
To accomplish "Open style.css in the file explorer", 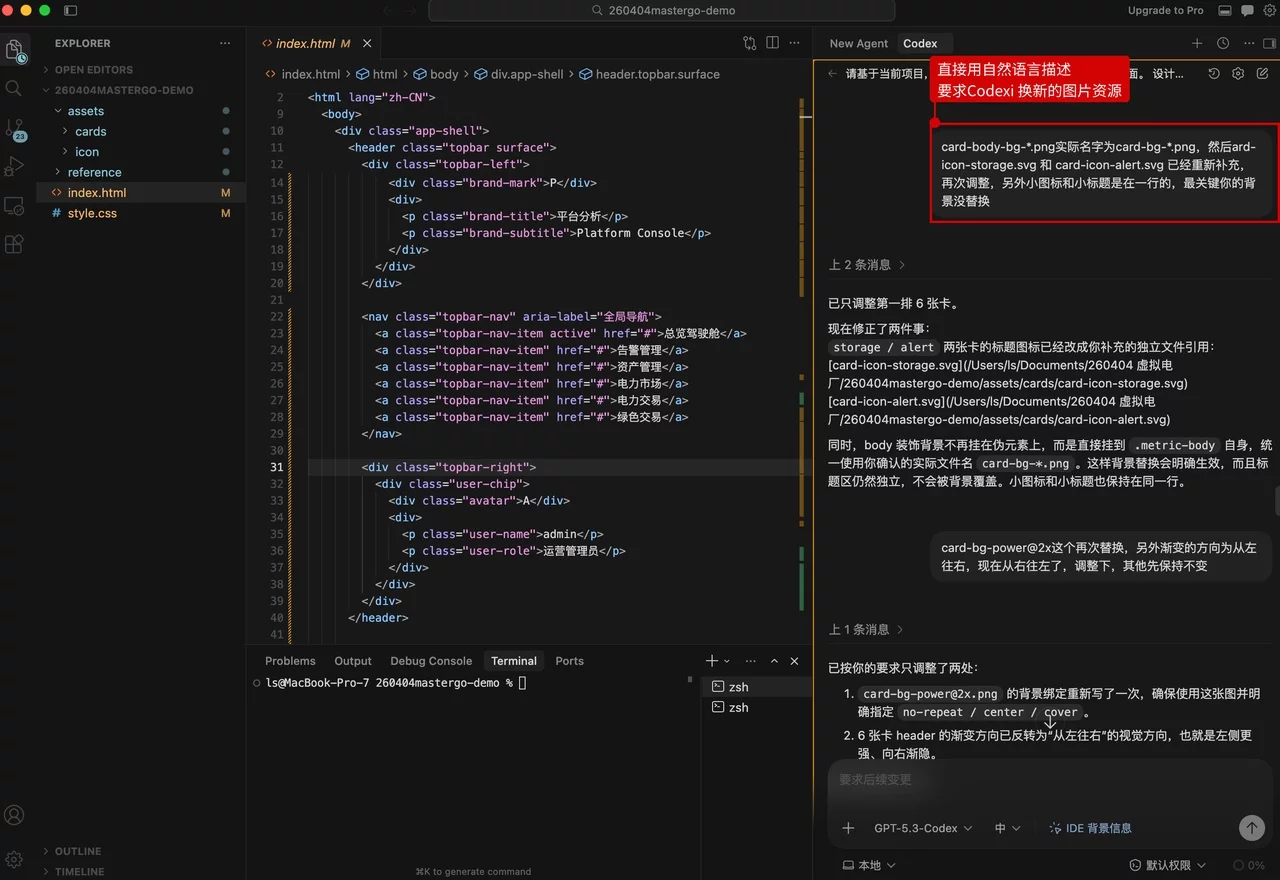I will tap(92, 213).
